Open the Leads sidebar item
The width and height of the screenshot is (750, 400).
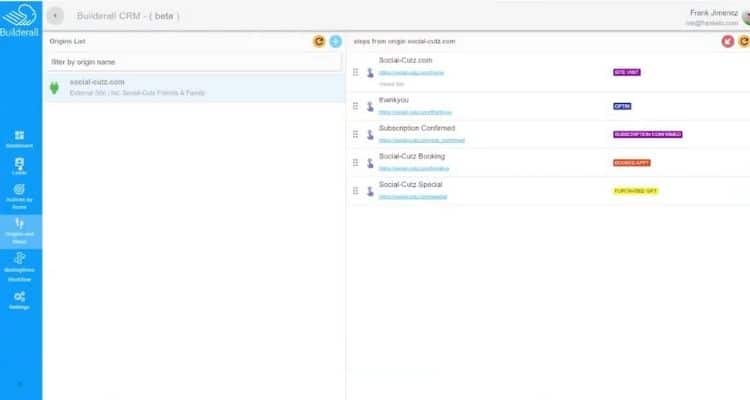(x=19, y=166)
